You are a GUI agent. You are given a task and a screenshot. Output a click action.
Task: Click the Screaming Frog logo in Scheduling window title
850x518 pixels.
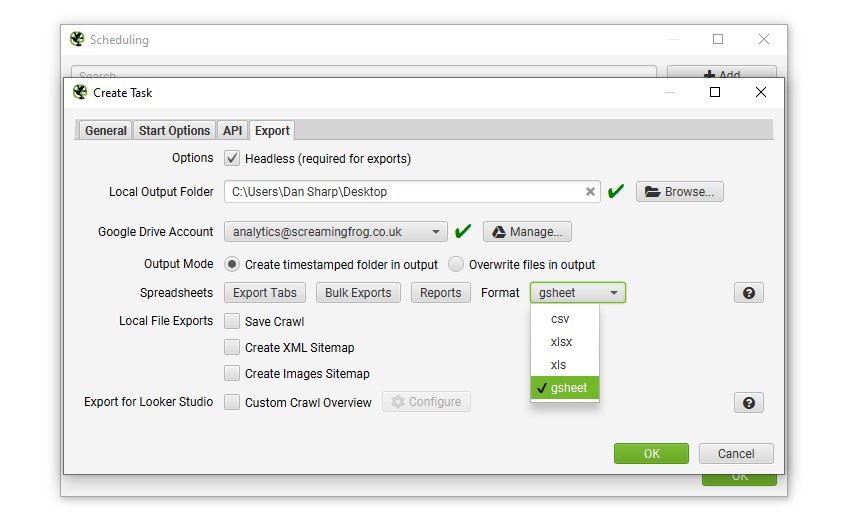coord(77,39)
